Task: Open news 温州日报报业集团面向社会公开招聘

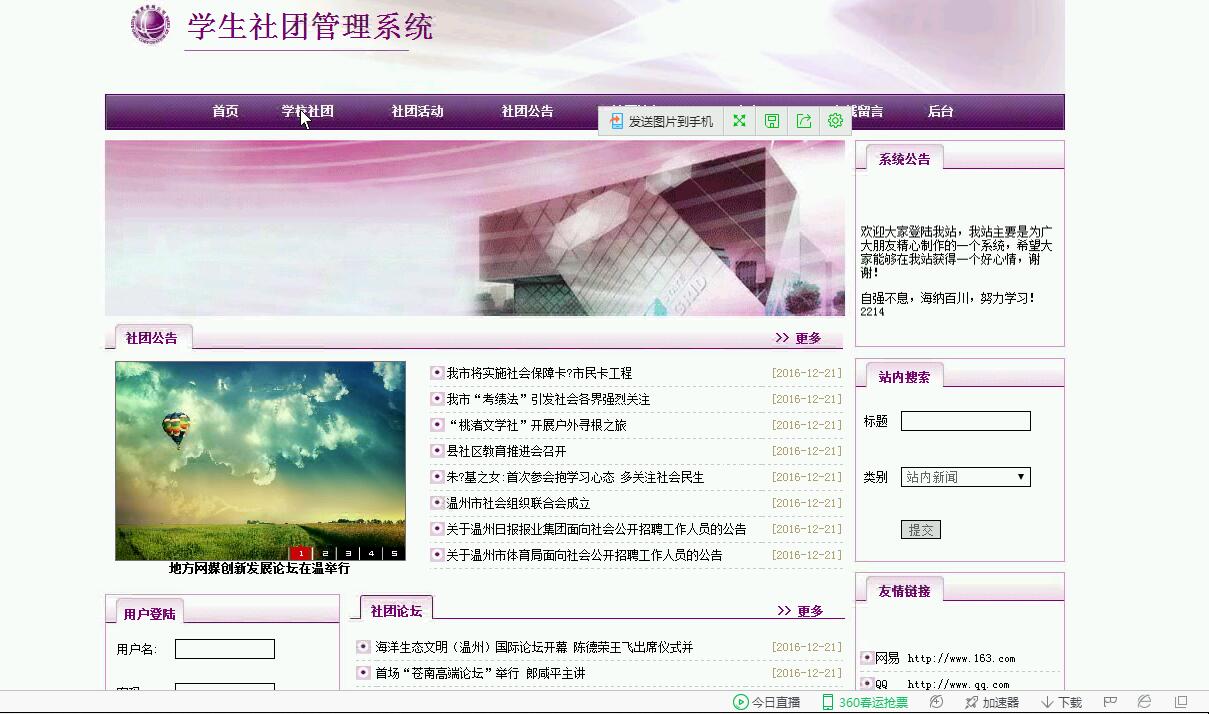Action: click(x=596, y=529)
